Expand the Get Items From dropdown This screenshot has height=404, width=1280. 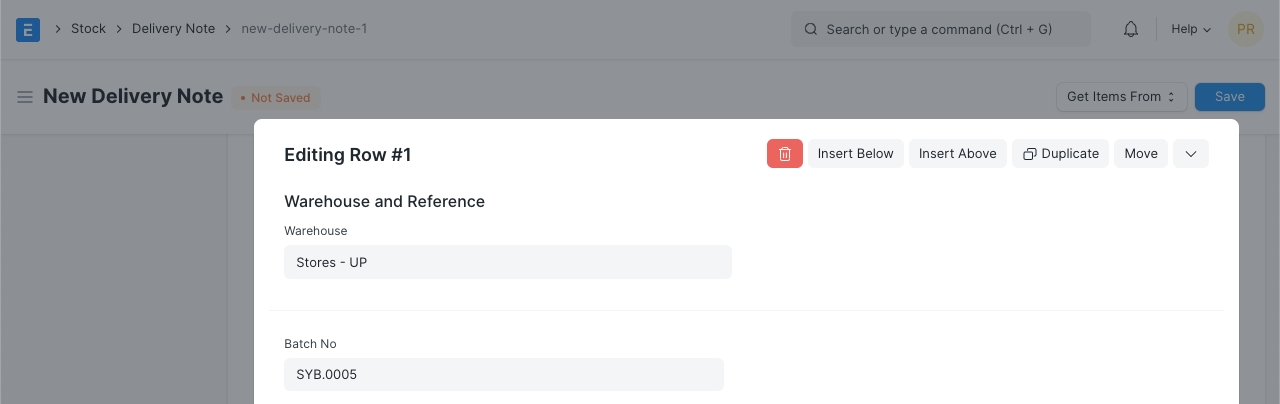coord(1121,97)
